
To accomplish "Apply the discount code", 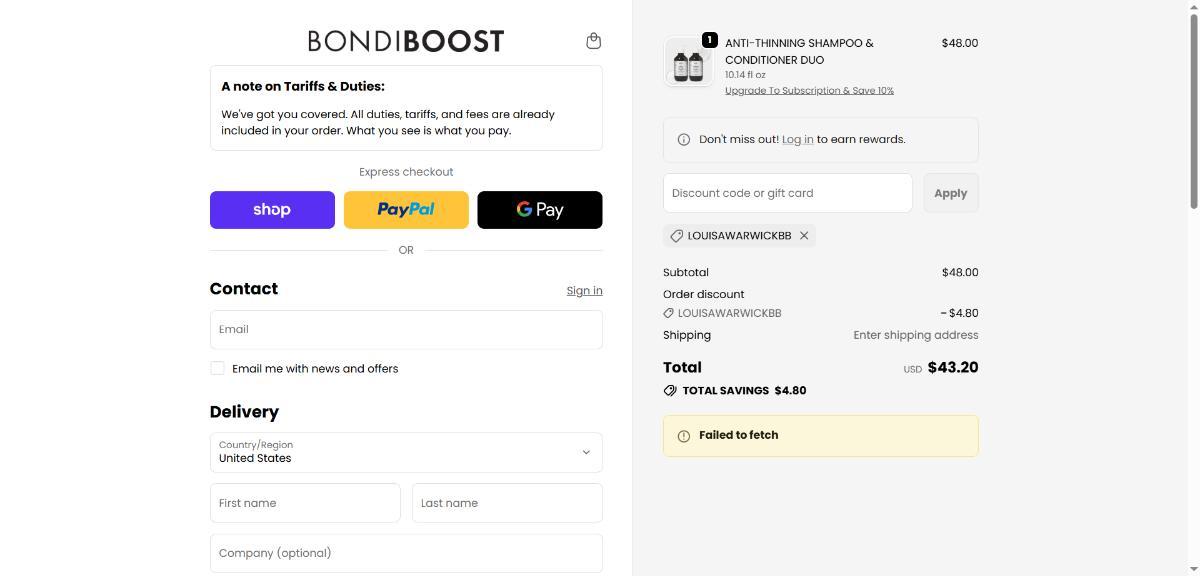I will point(950,193).
